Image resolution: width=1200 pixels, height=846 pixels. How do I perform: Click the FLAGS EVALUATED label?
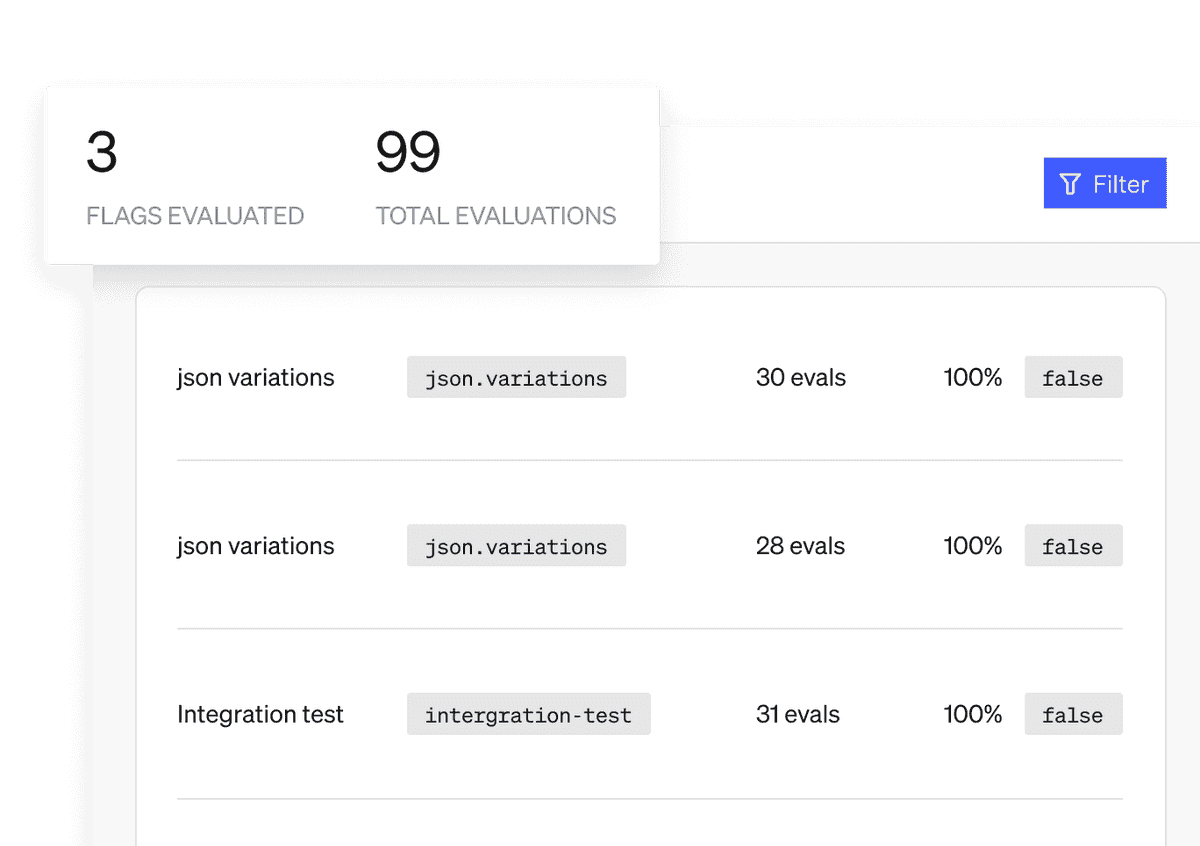tap(195, 215)
